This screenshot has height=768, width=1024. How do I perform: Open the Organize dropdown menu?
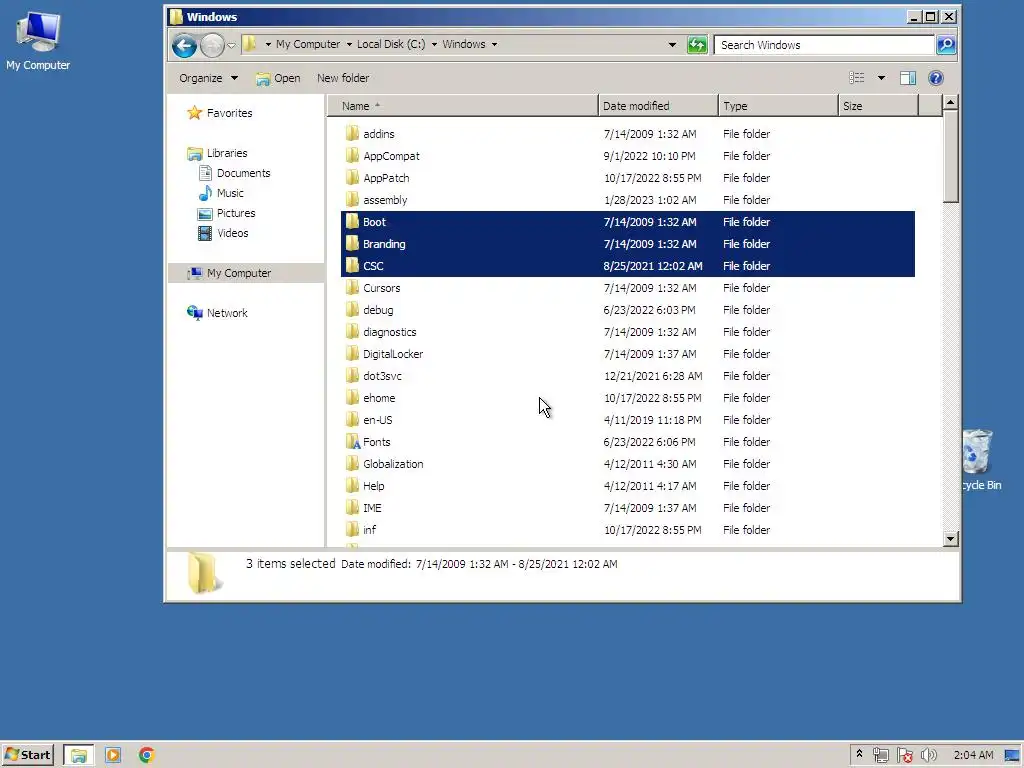(208, 78)
